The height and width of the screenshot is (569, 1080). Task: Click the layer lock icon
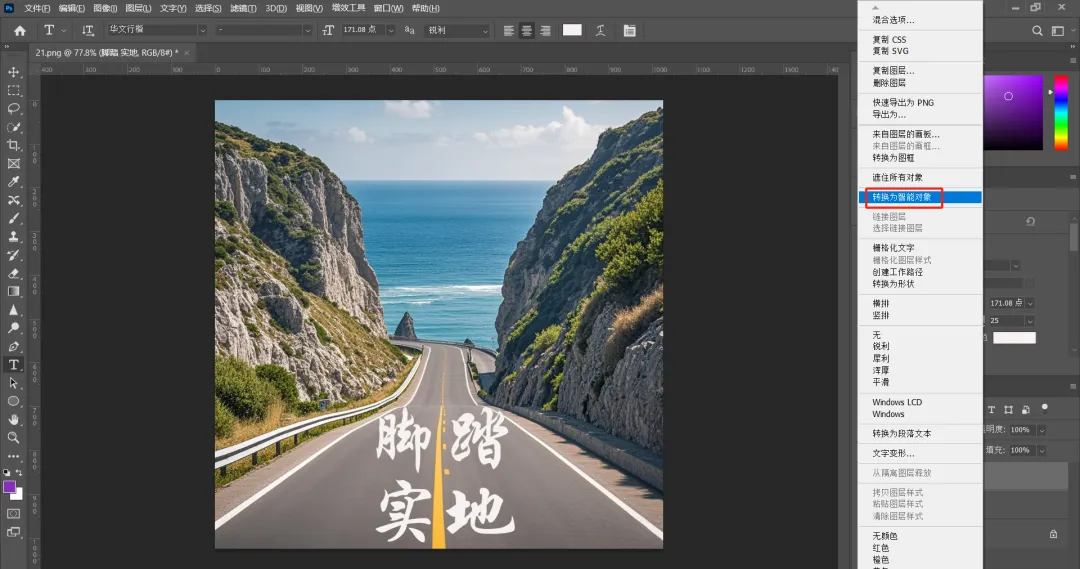[x=1053, y=534]
